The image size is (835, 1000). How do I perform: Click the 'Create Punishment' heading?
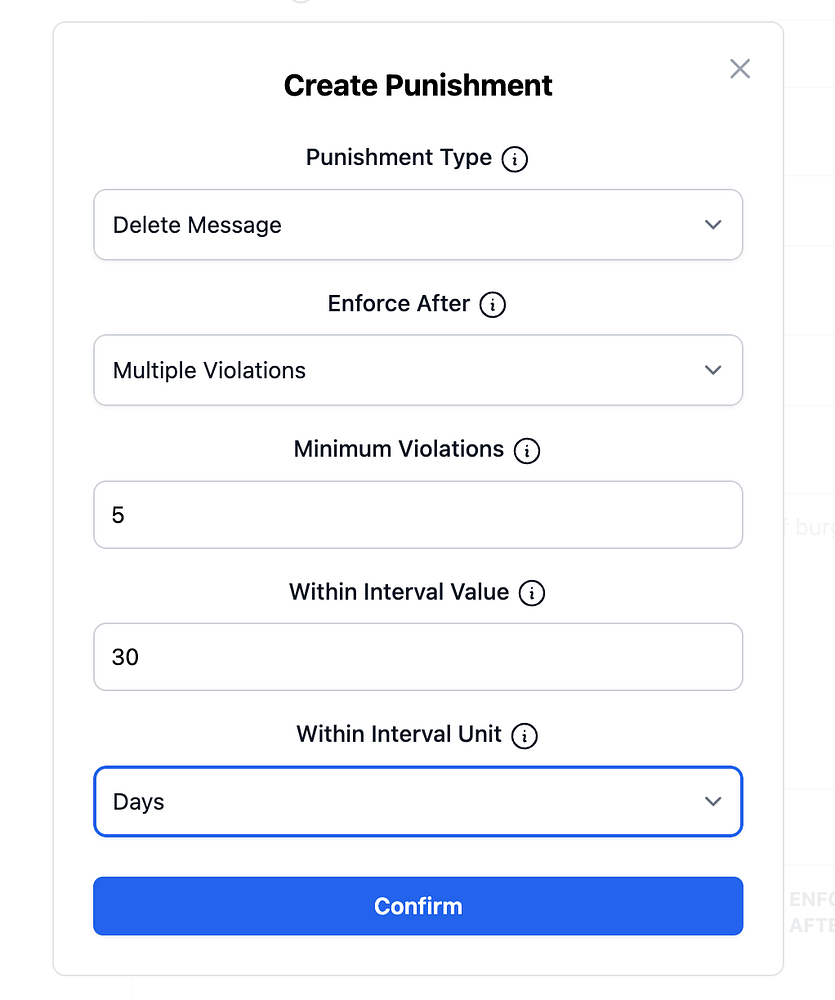click(418, 85)
